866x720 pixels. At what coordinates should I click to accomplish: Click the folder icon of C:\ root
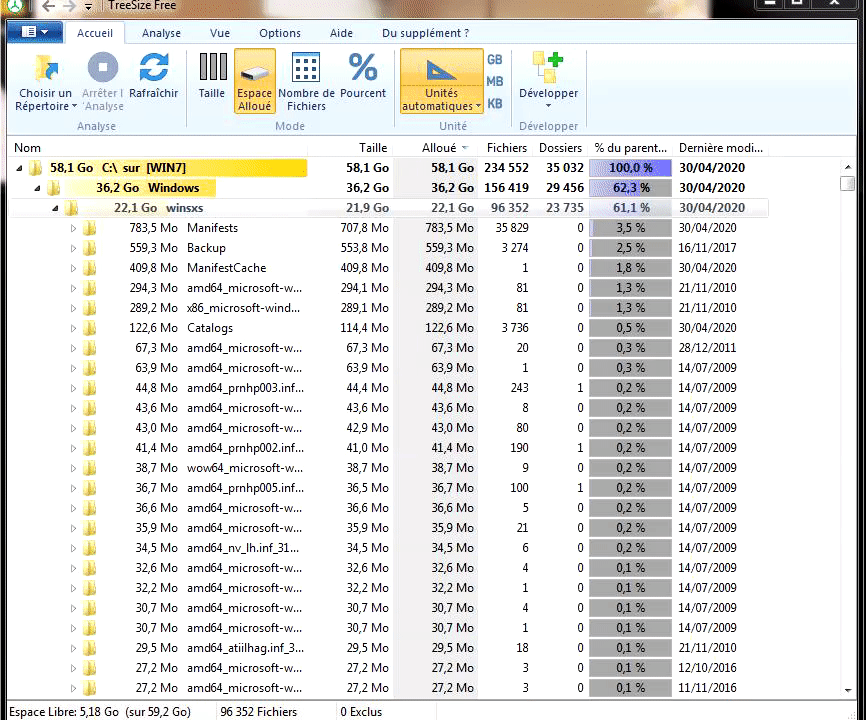coord(36,168)
